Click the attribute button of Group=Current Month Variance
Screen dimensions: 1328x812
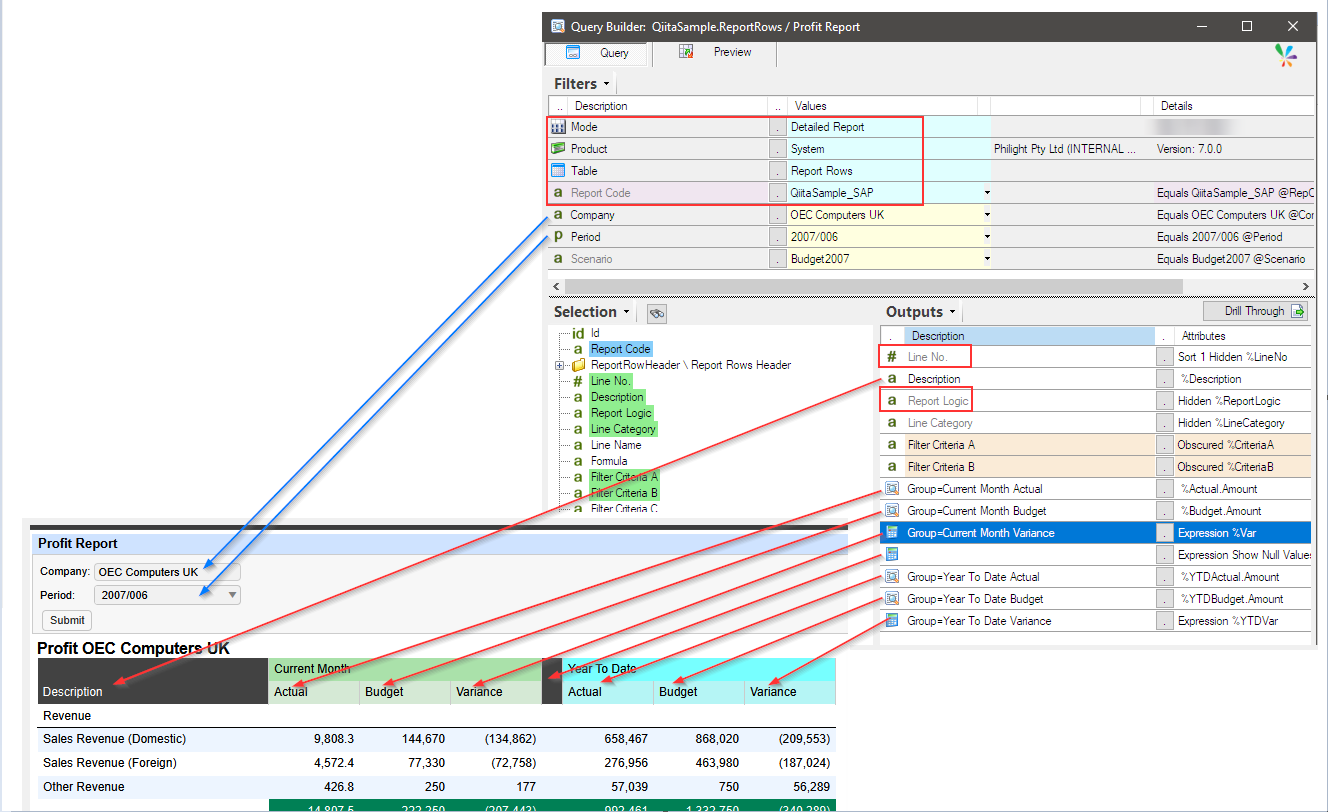pyautogui.click(x=1164, y=533)
